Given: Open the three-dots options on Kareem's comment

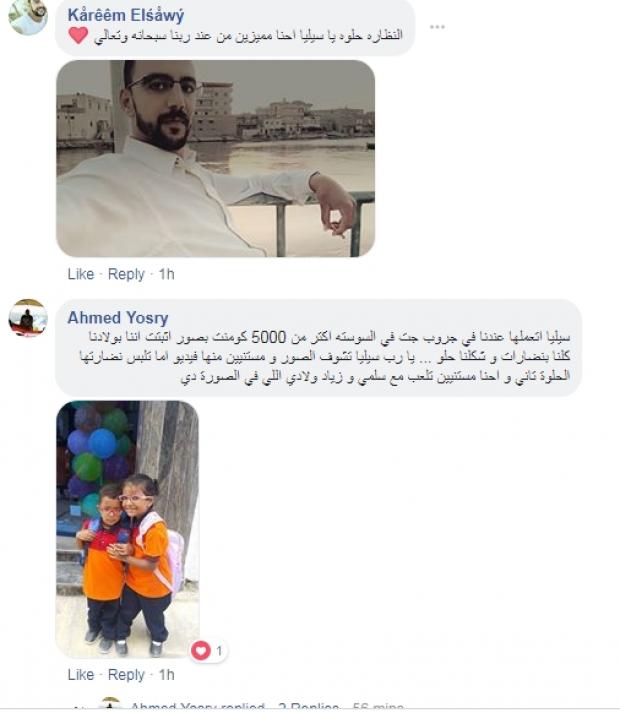Looking at the screenshot, I should 437,27.
